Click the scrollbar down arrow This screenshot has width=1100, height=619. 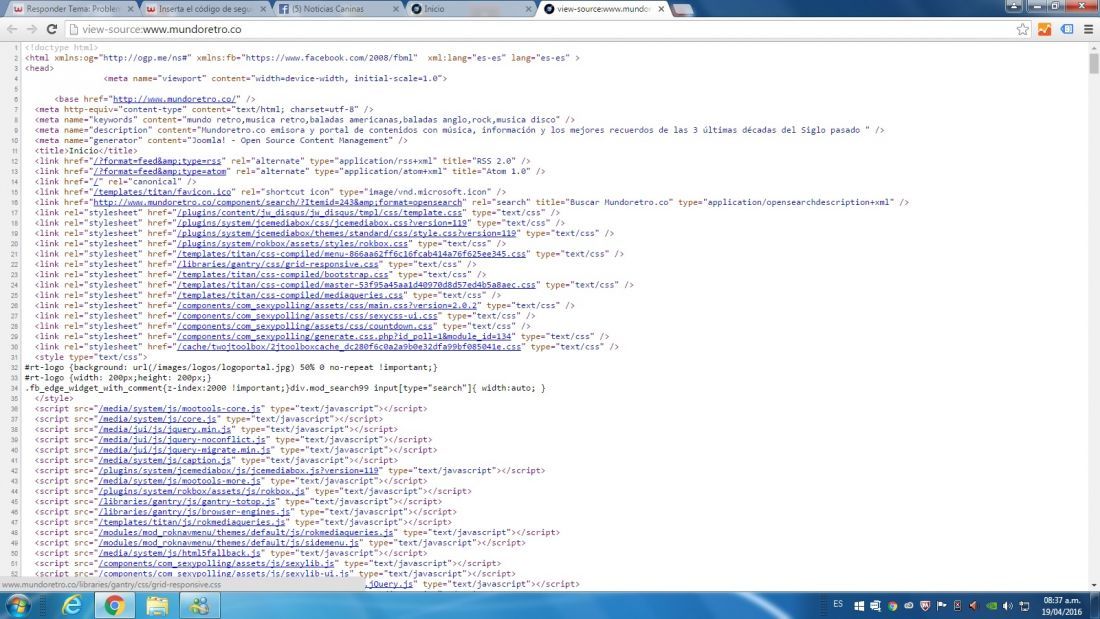pos(1094,585)
